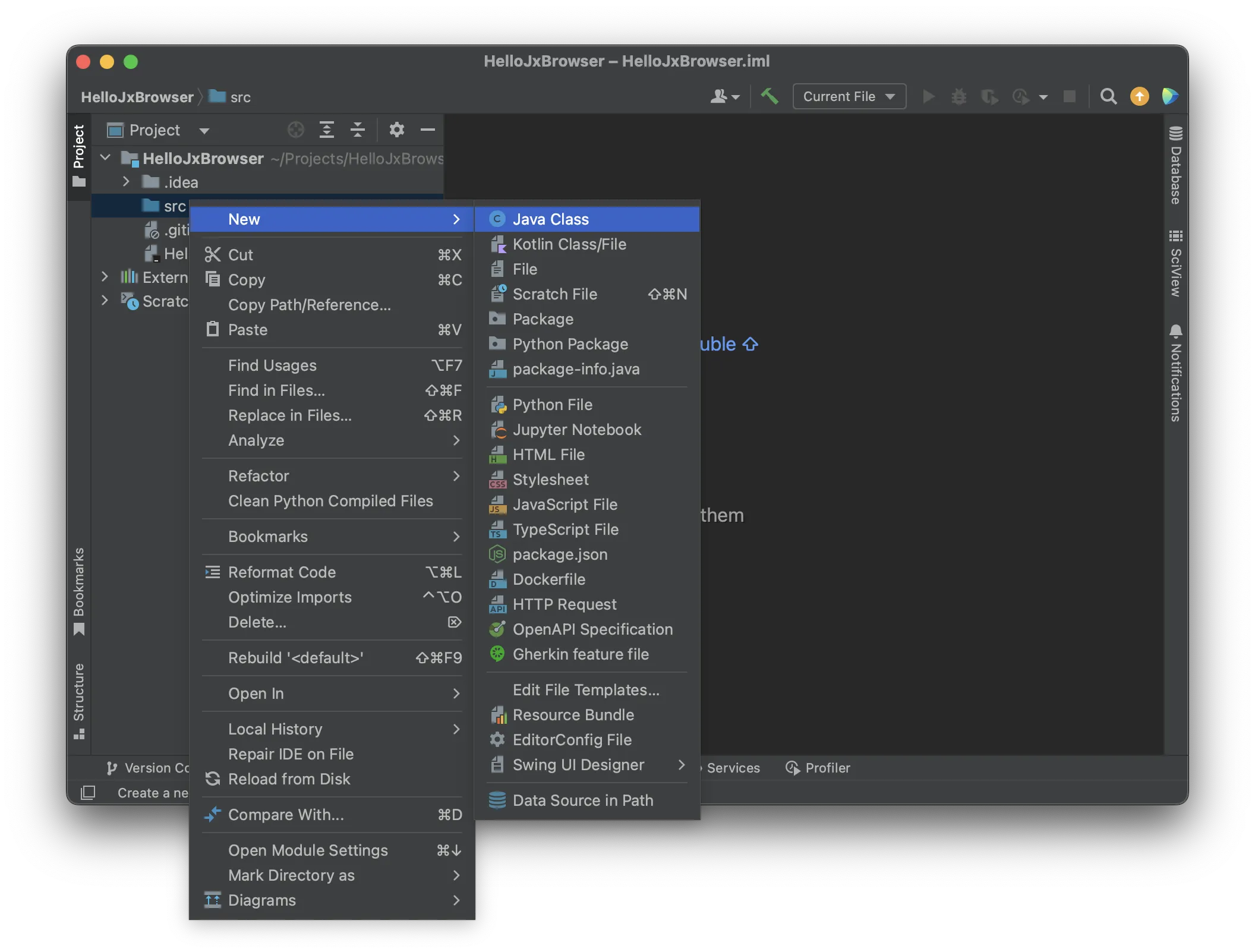Viewport: 1255px width, 952px height.
Task: Select Data Source in Path entry
Action: click(x=587, y=800)
